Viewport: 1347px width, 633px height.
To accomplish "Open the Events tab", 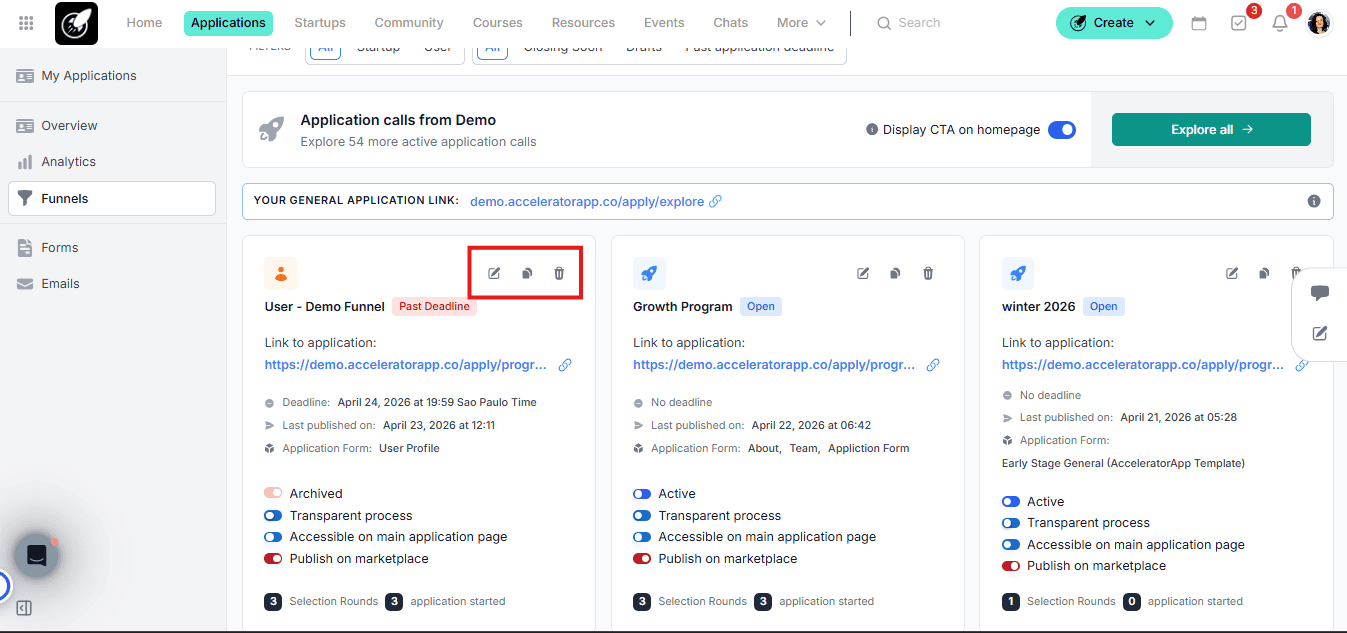I will pyautogui.click(x=664, y=23).
